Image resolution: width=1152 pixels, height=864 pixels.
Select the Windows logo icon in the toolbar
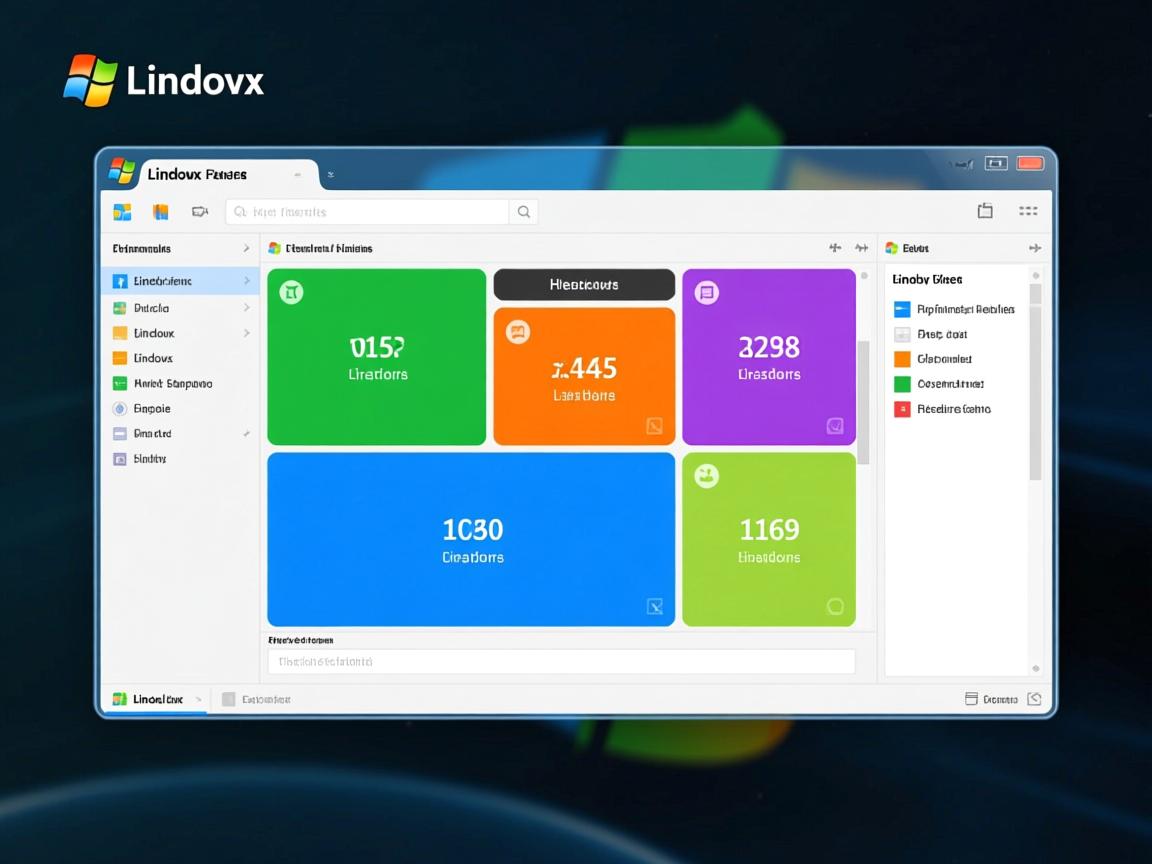tap(122, 211)
